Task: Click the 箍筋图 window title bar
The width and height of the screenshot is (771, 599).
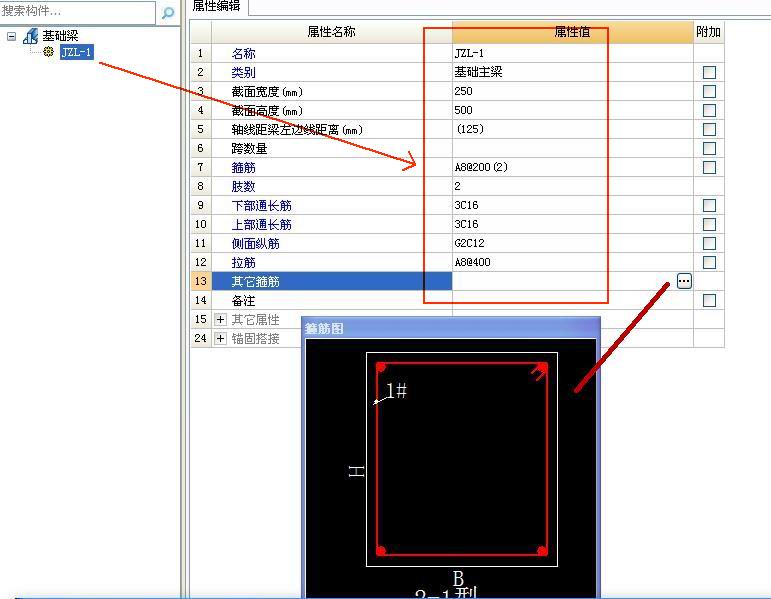Action: click(450, 328)
